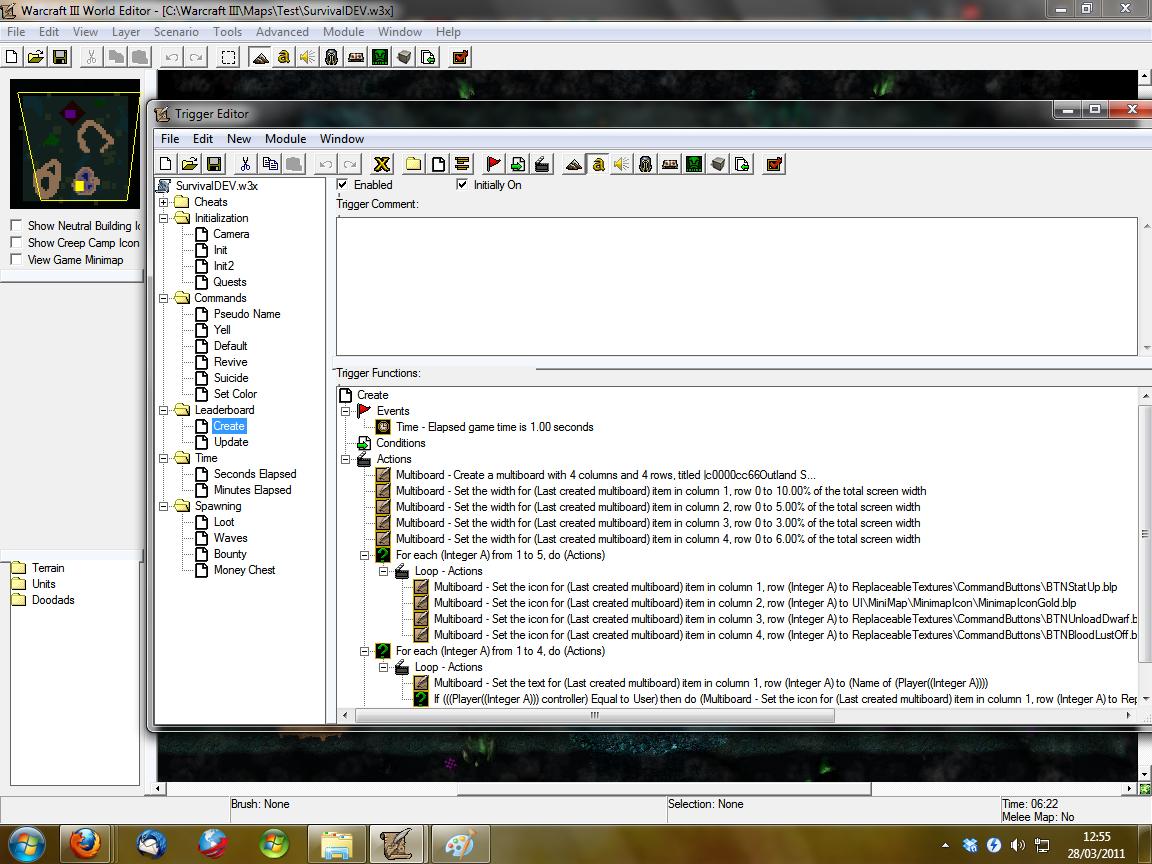Select the Update trigger under Leaderboard
1152x864 pixels.
click(x=231, y=442)
